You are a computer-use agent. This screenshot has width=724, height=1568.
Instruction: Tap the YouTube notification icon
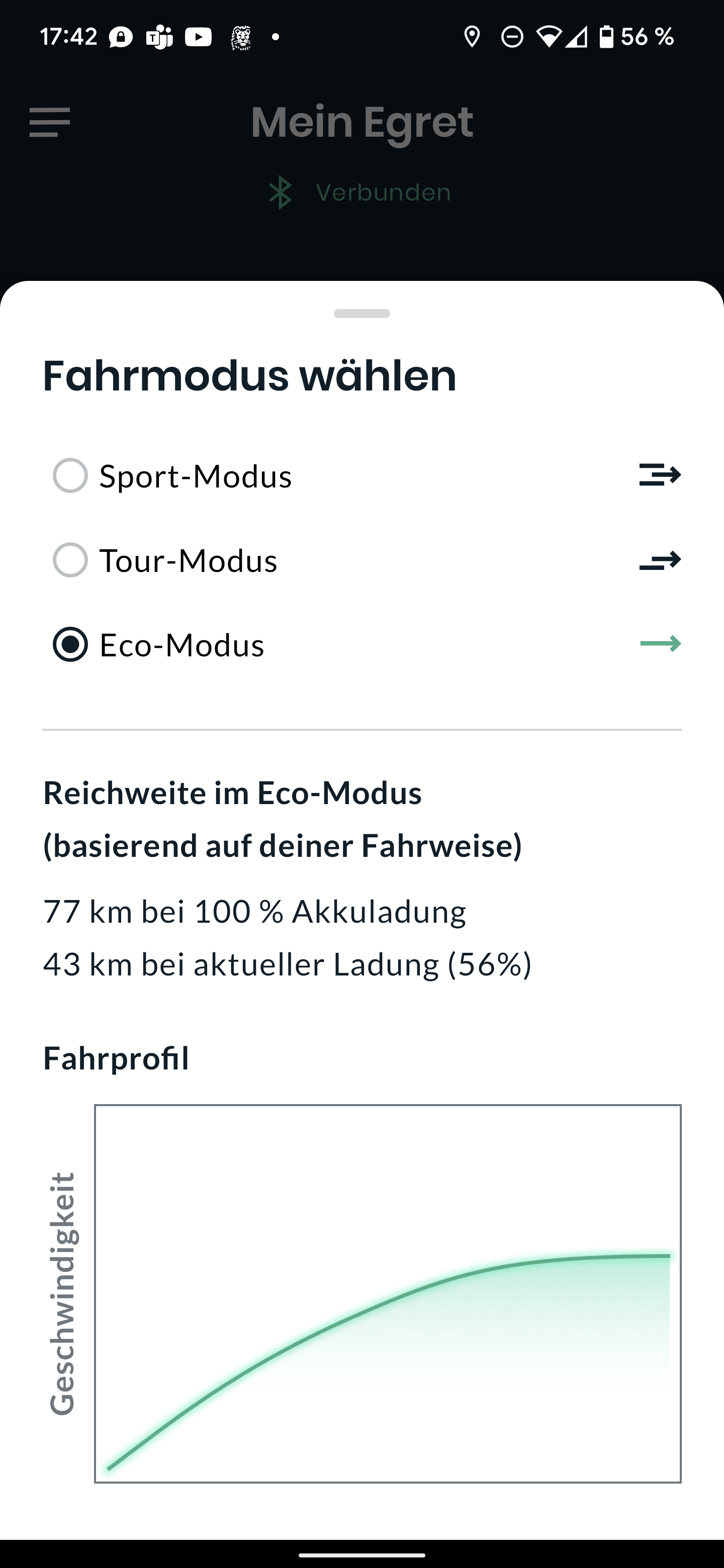coord(199,37)
